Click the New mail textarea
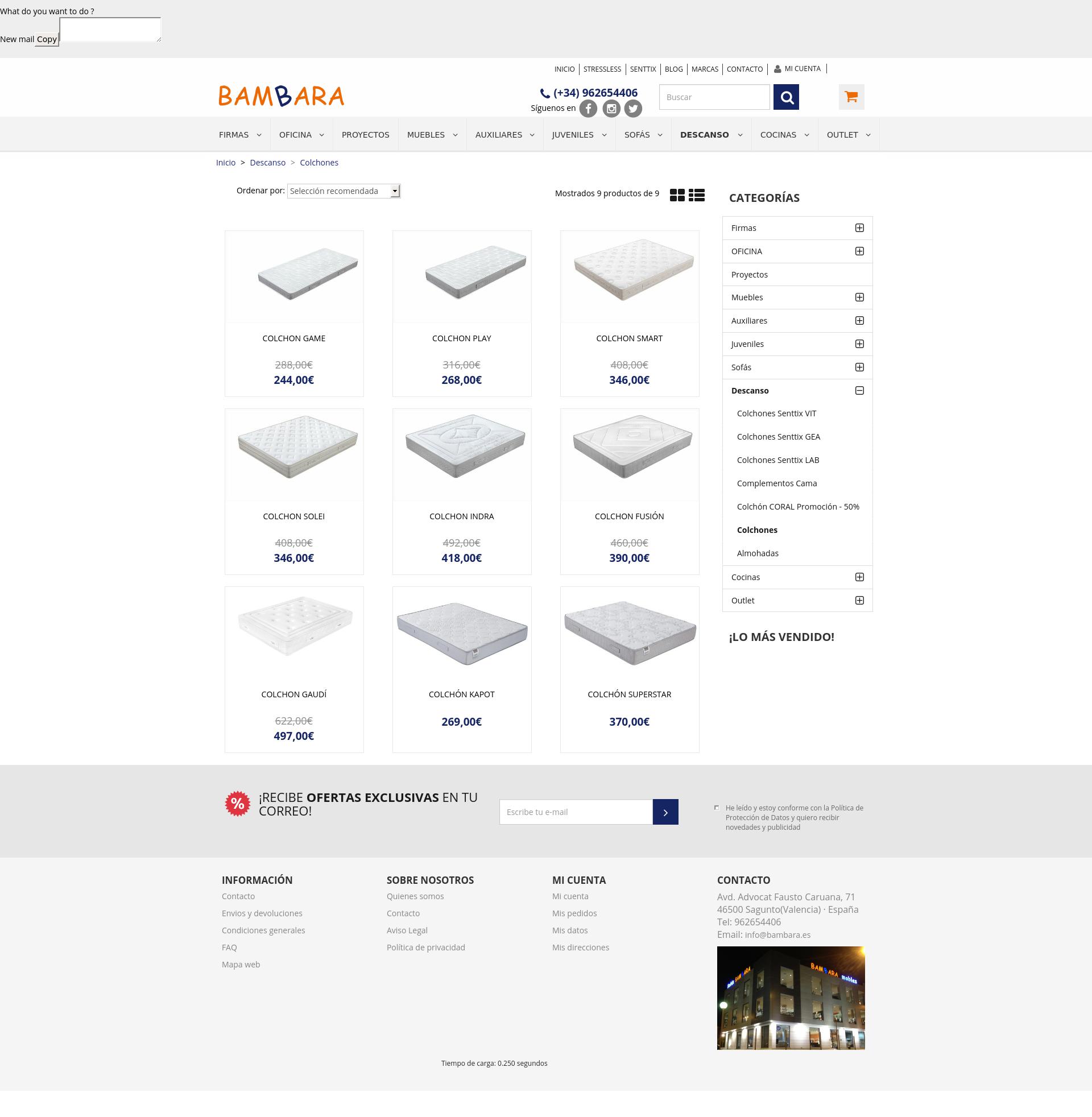The height and width of the screenshot is (1117, 1092). pyautogui.click(x=110, y=30)
